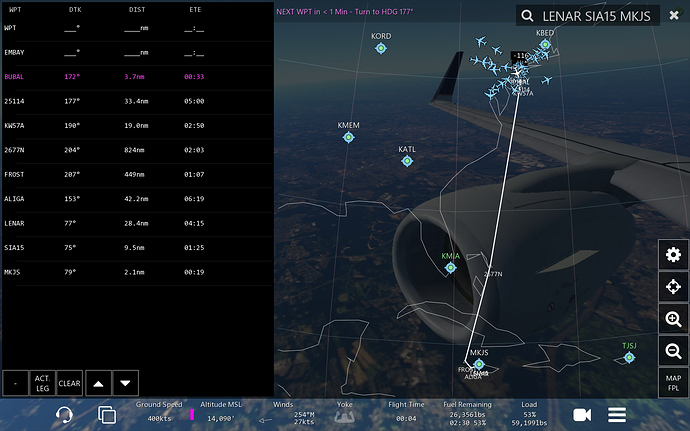Move waypoint down with down arrow
Image resolution: width=690 pixels, height=431 pixels.
[x=125, y=383]
